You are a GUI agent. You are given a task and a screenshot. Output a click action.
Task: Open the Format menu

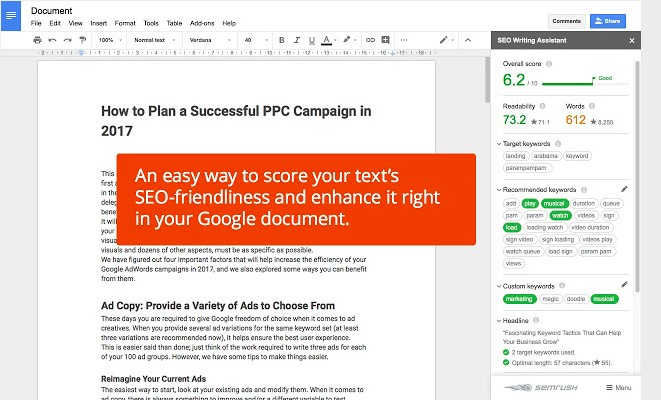[125, 23]
